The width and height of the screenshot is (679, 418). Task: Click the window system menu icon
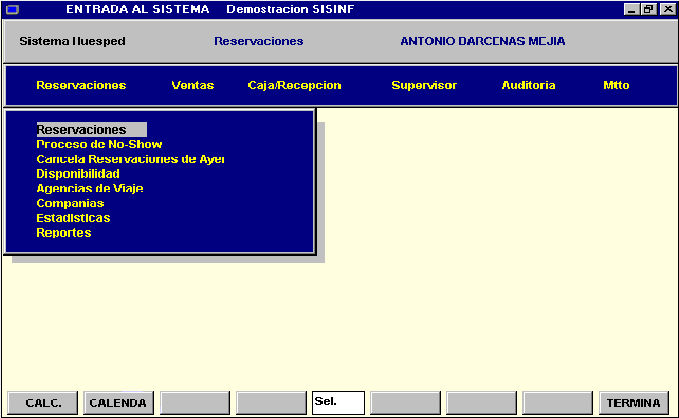[10, 9]
